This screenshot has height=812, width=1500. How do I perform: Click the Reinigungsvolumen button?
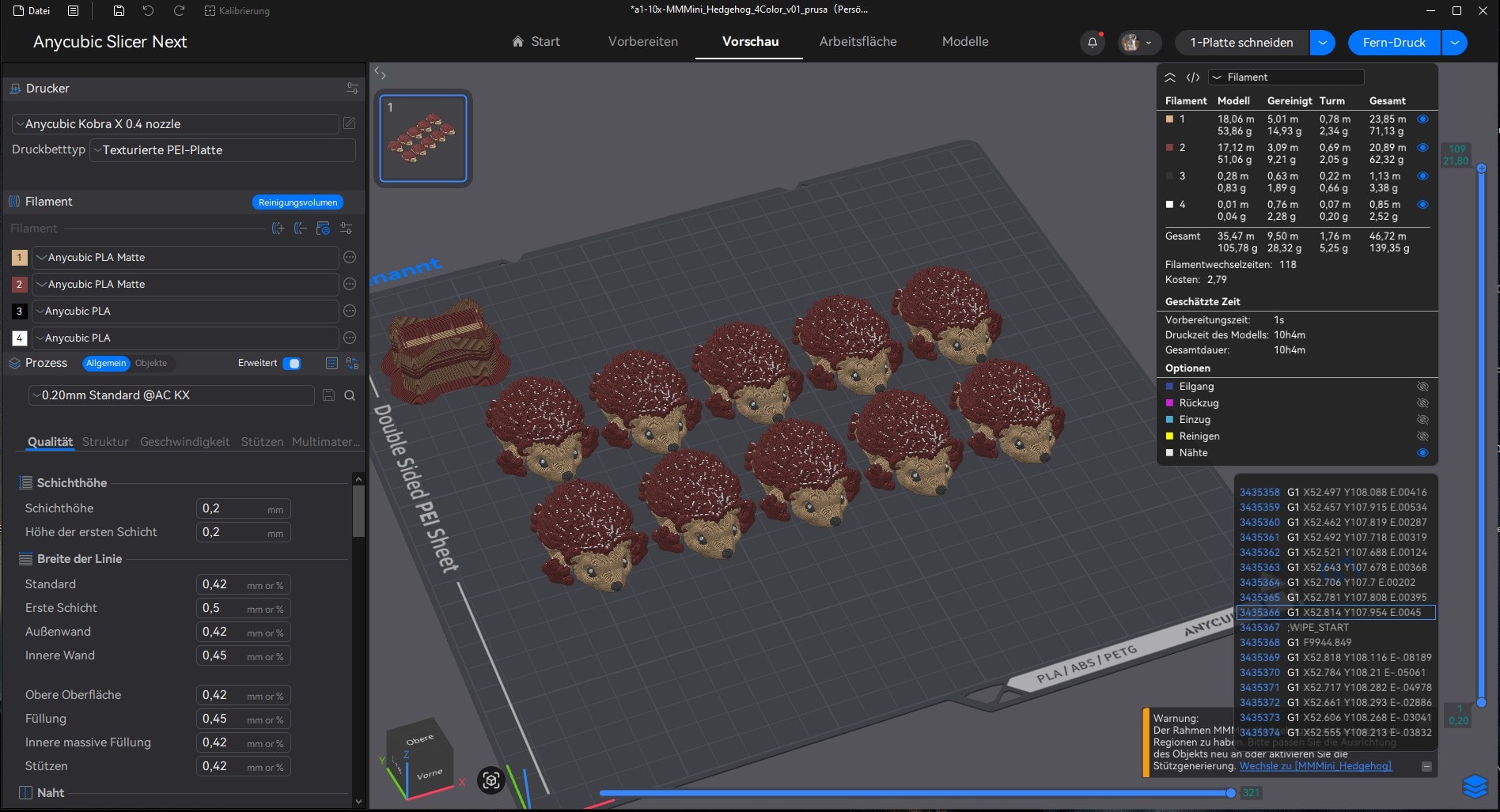(x=297, y=202)
